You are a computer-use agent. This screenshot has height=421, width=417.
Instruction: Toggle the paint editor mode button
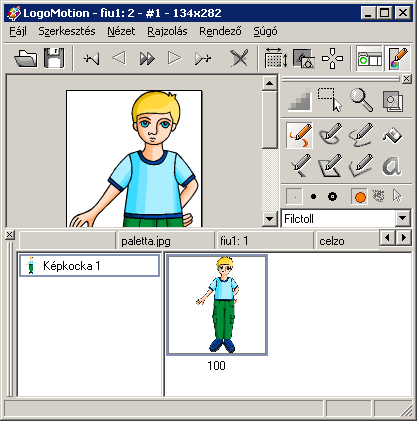coord(398,59)
